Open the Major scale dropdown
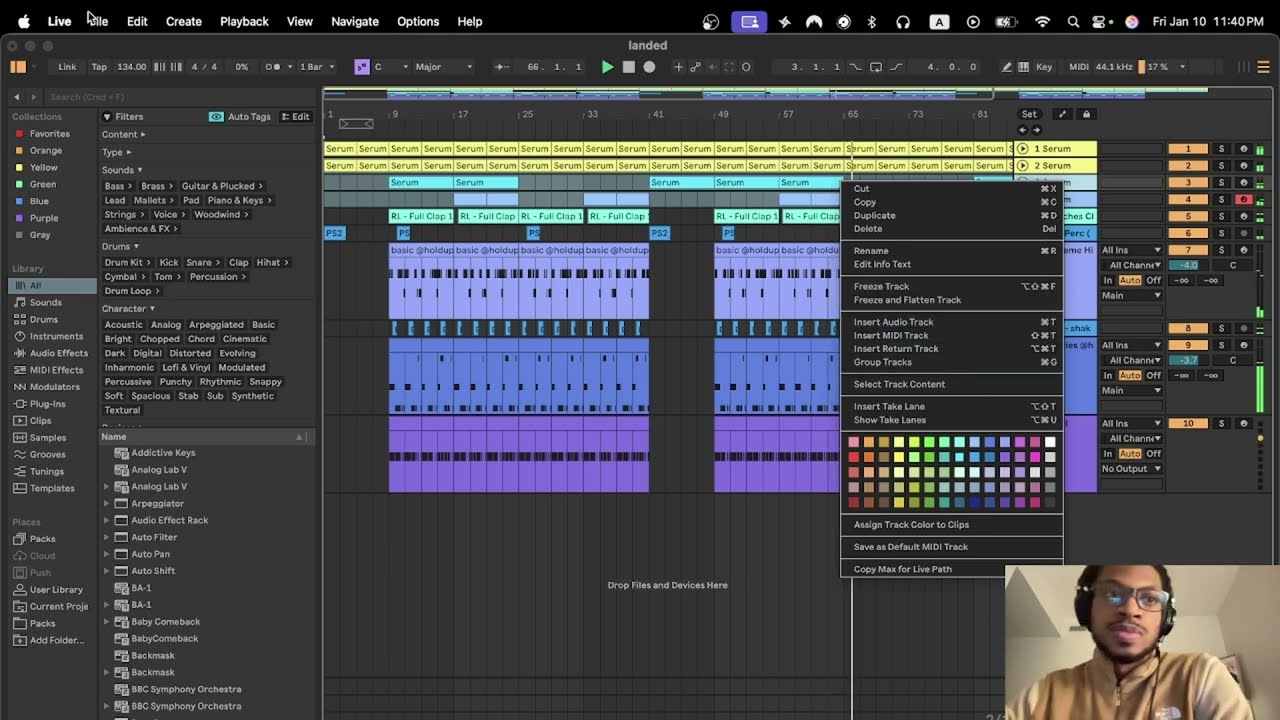1280x720 pixels. click(x=444, y=67)
